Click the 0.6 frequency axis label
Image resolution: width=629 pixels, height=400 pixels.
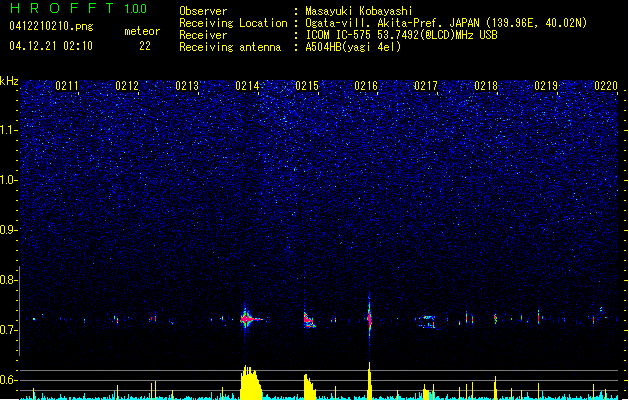pyautogui.click(x=9, y=380)
